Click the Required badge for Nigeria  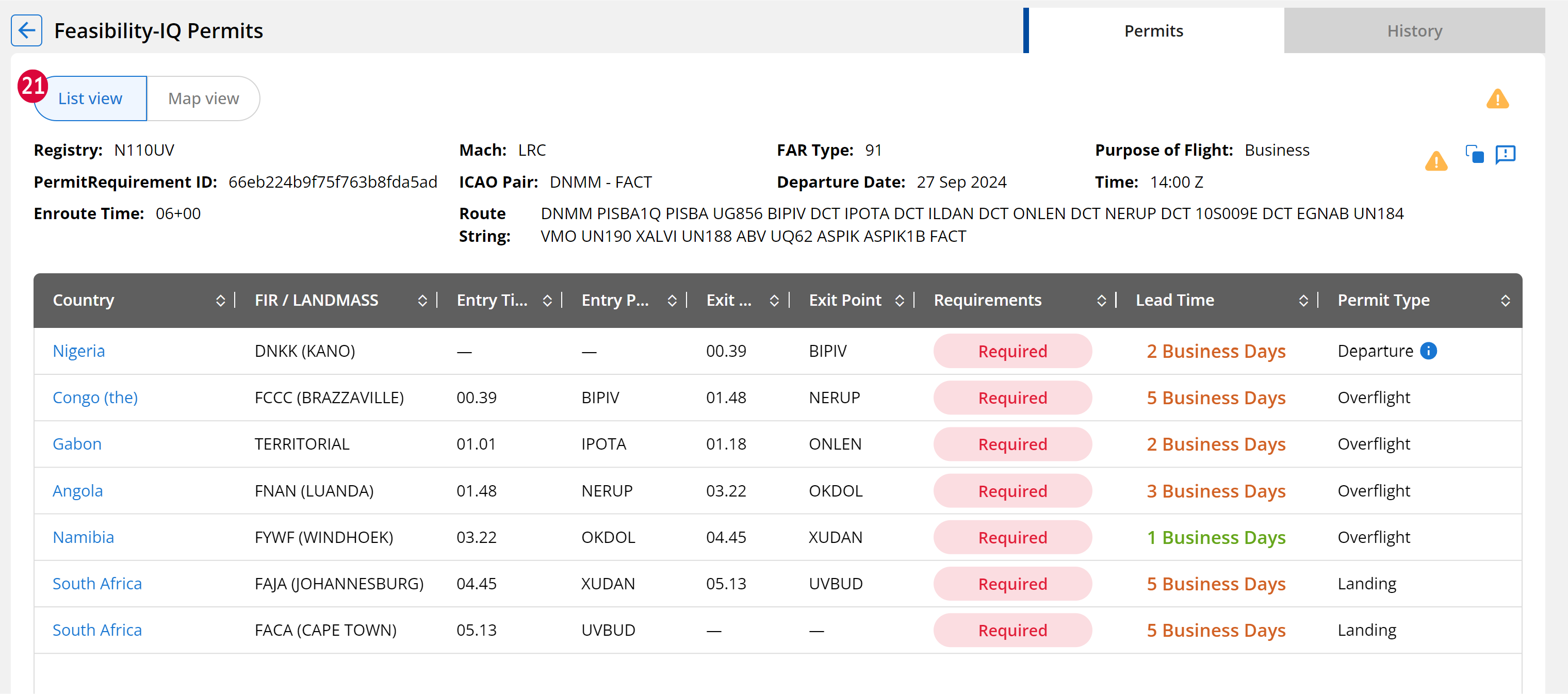1012,351
